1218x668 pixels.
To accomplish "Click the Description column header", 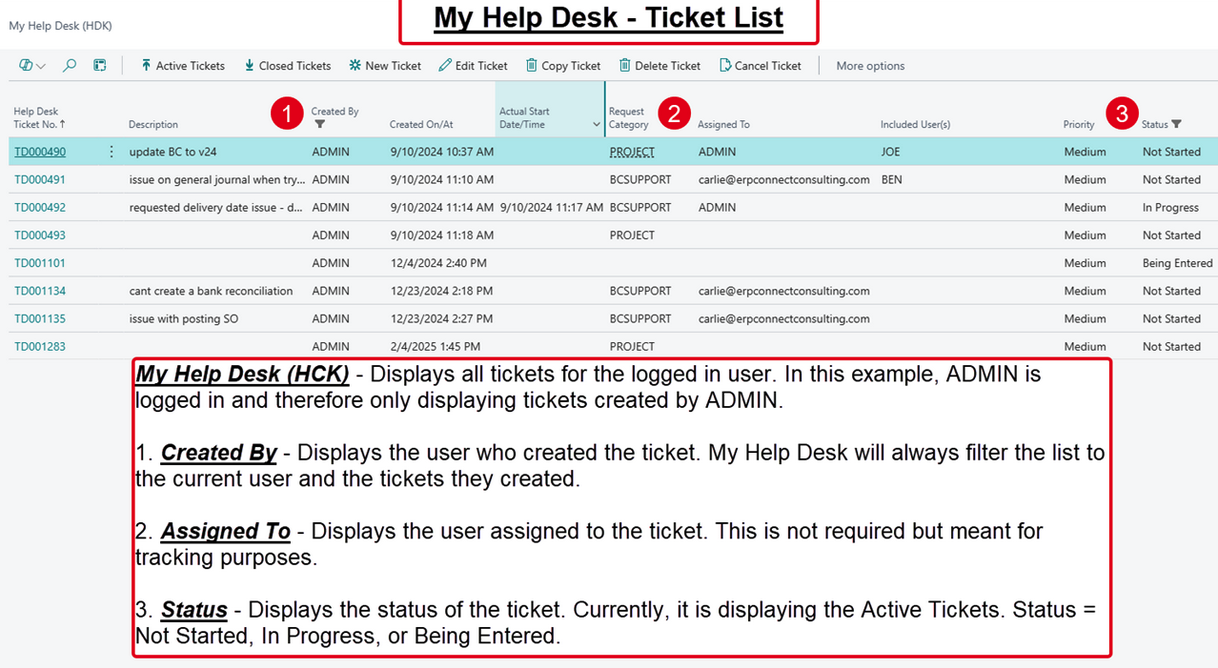I will [x=153, y=125].
